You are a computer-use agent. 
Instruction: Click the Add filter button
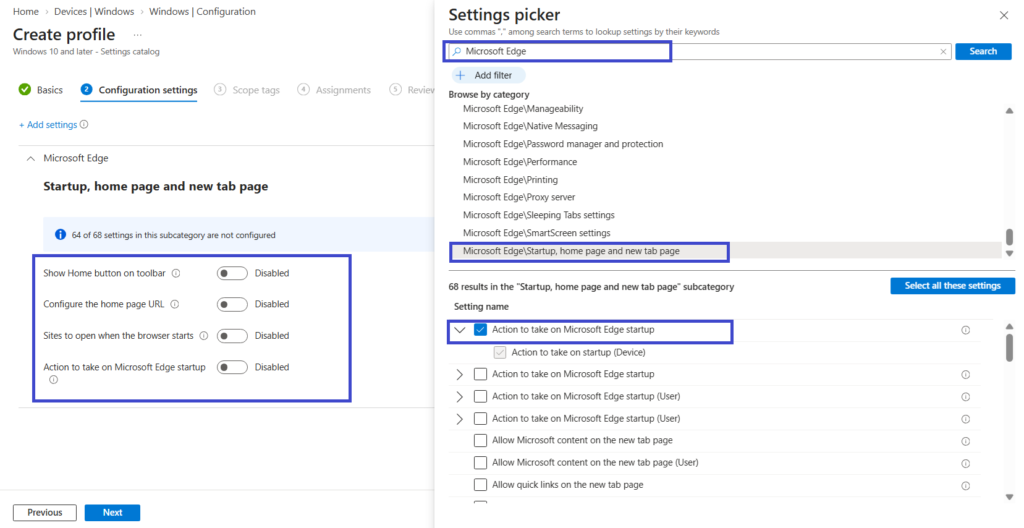click(487, 75)
